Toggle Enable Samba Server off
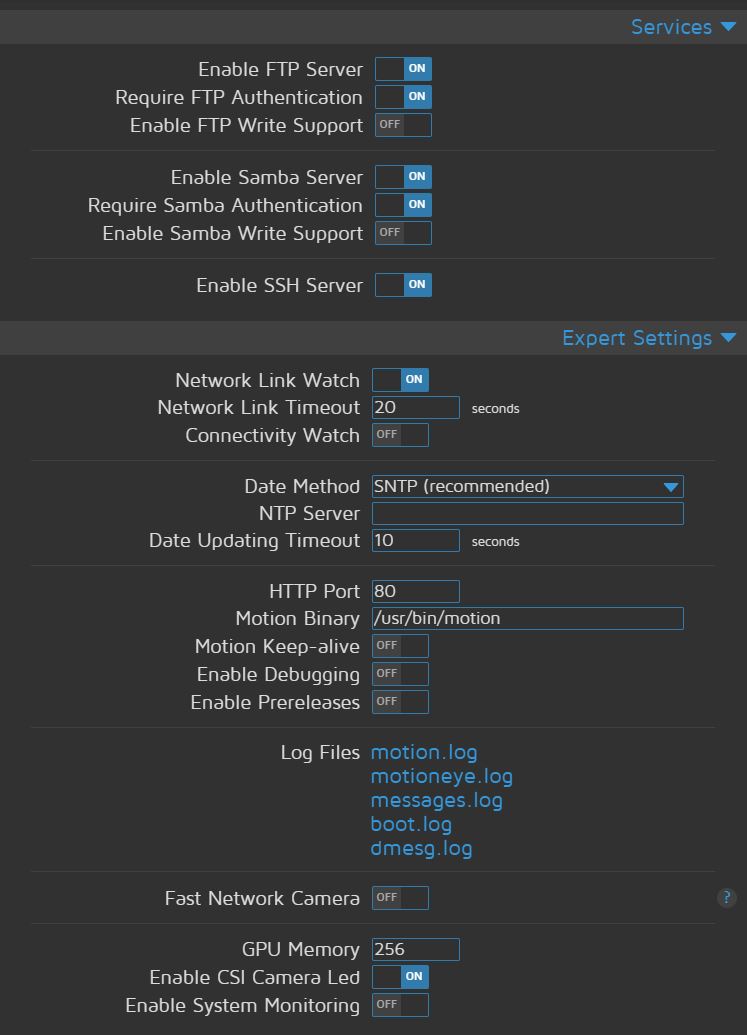747x1035 pixels. 403,177
